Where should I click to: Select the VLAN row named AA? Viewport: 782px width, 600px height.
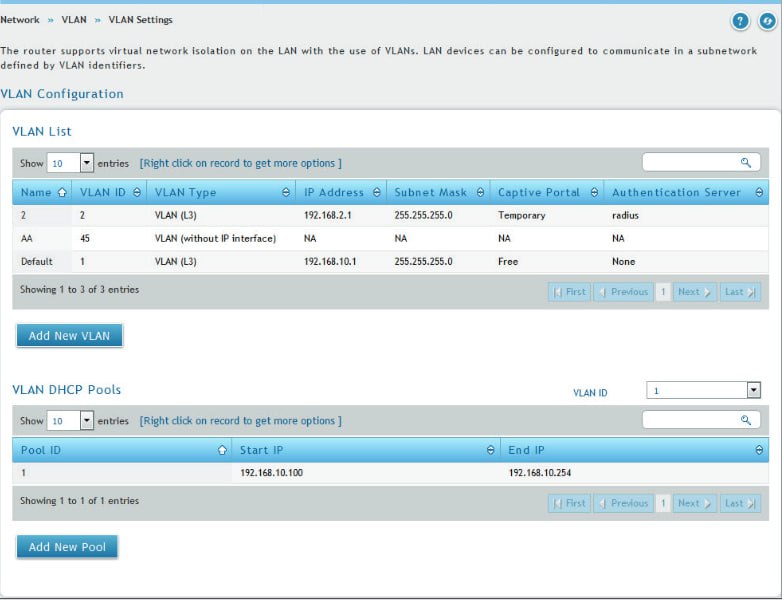click(391, 238)
